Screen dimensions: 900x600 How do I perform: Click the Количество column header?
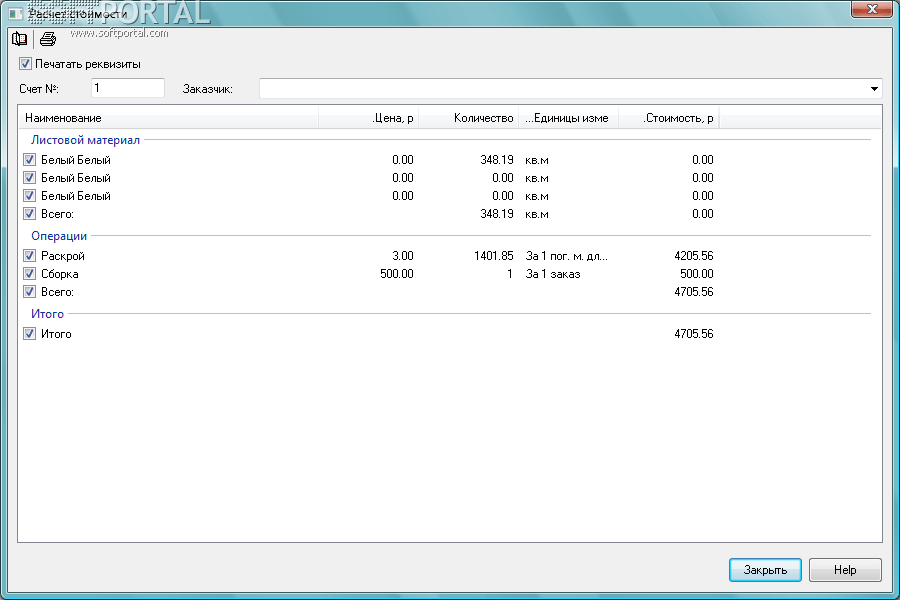point(468,118)
